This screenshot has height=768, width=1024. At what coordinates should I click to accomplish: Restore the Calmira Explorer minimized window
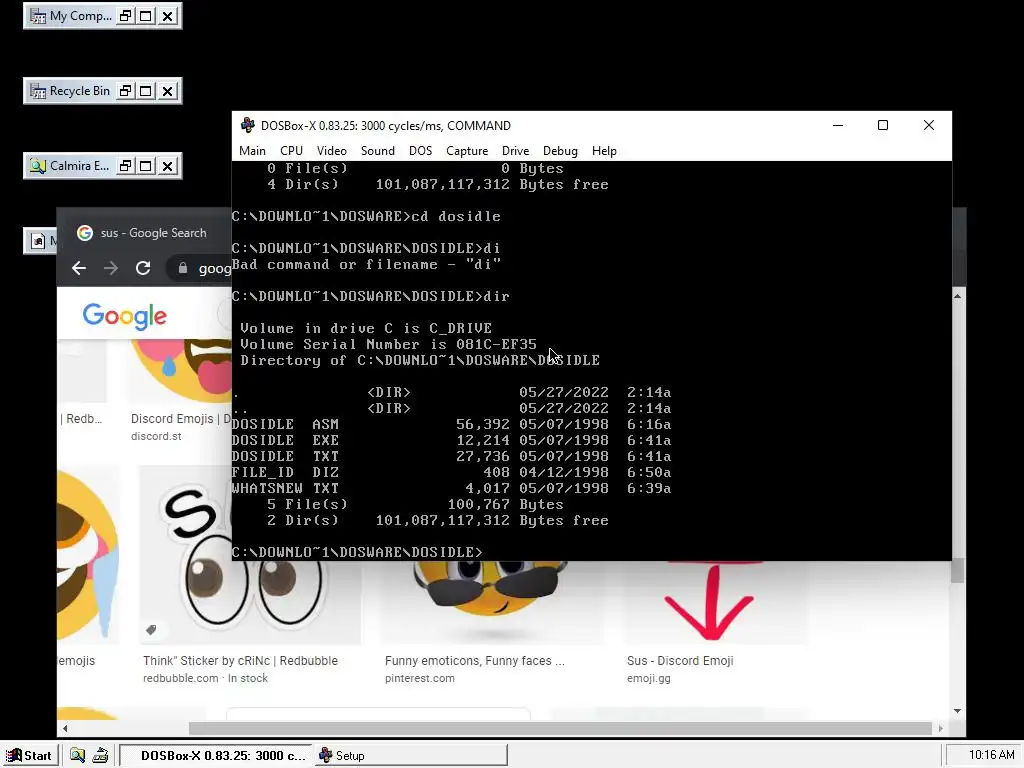125,166
